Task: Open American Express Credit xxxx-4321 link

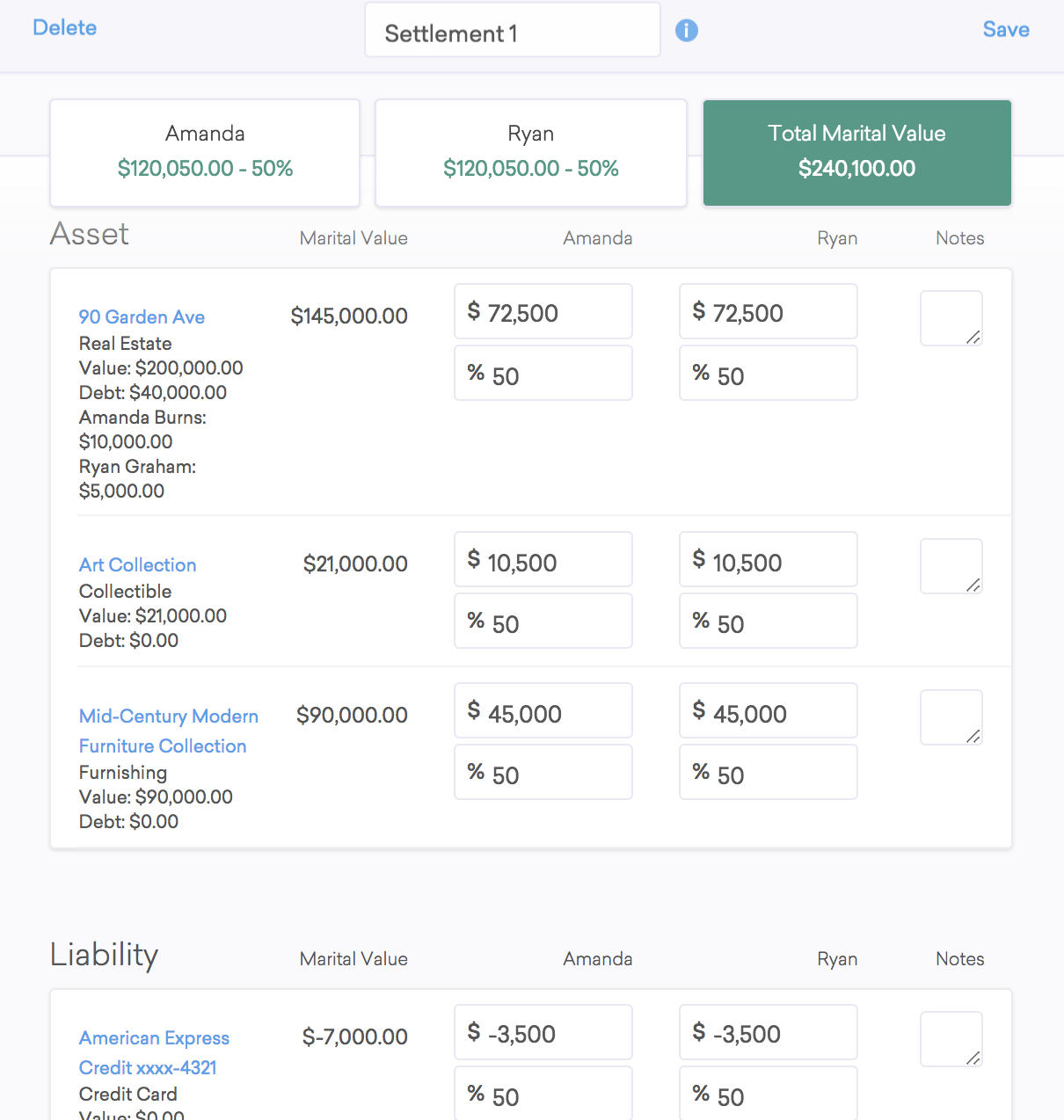Action: pos(154,1052)
